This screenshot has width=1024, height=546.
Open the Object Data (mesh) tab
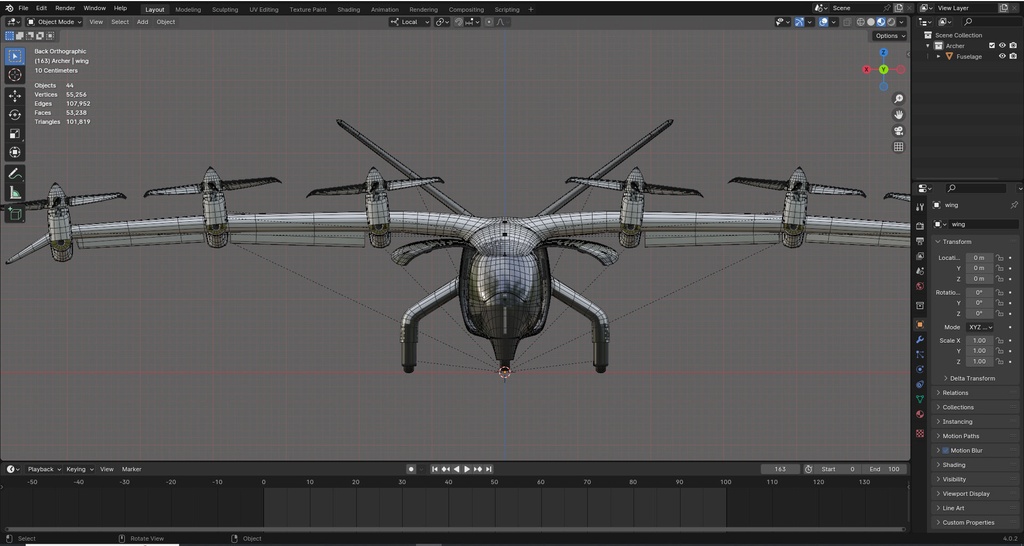click(x=920, y=399)
